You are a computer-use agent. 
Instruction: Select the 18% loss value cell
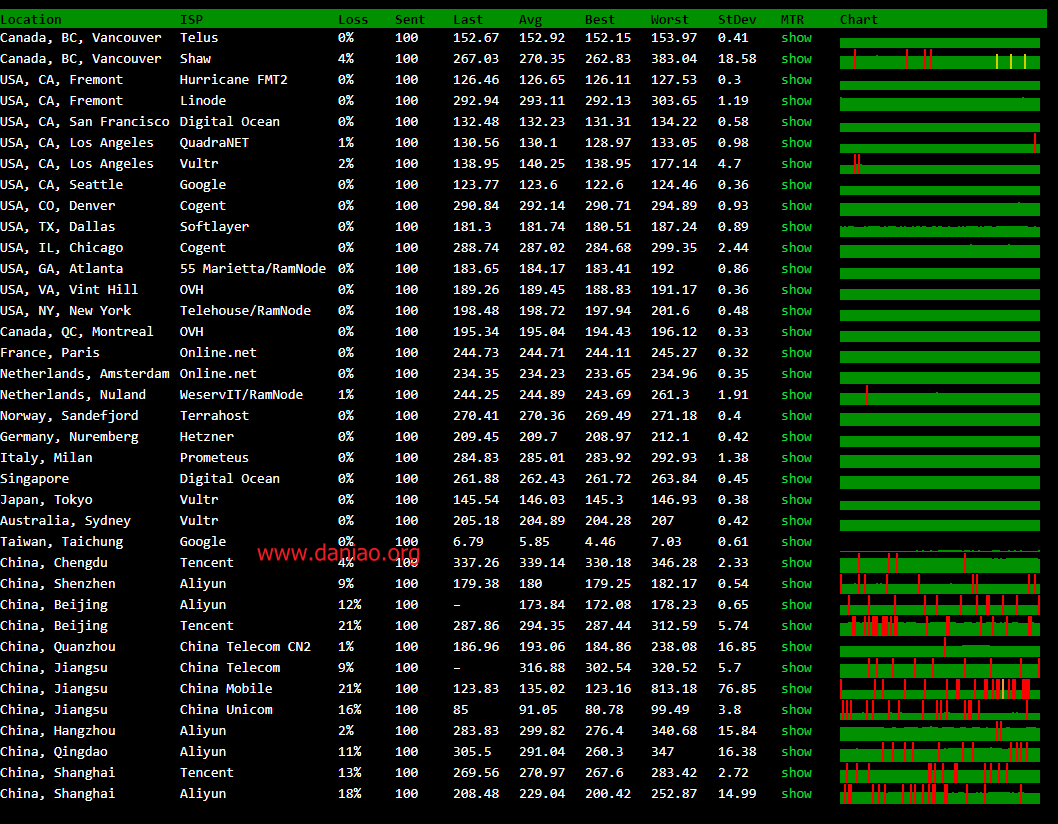[350, 794]
